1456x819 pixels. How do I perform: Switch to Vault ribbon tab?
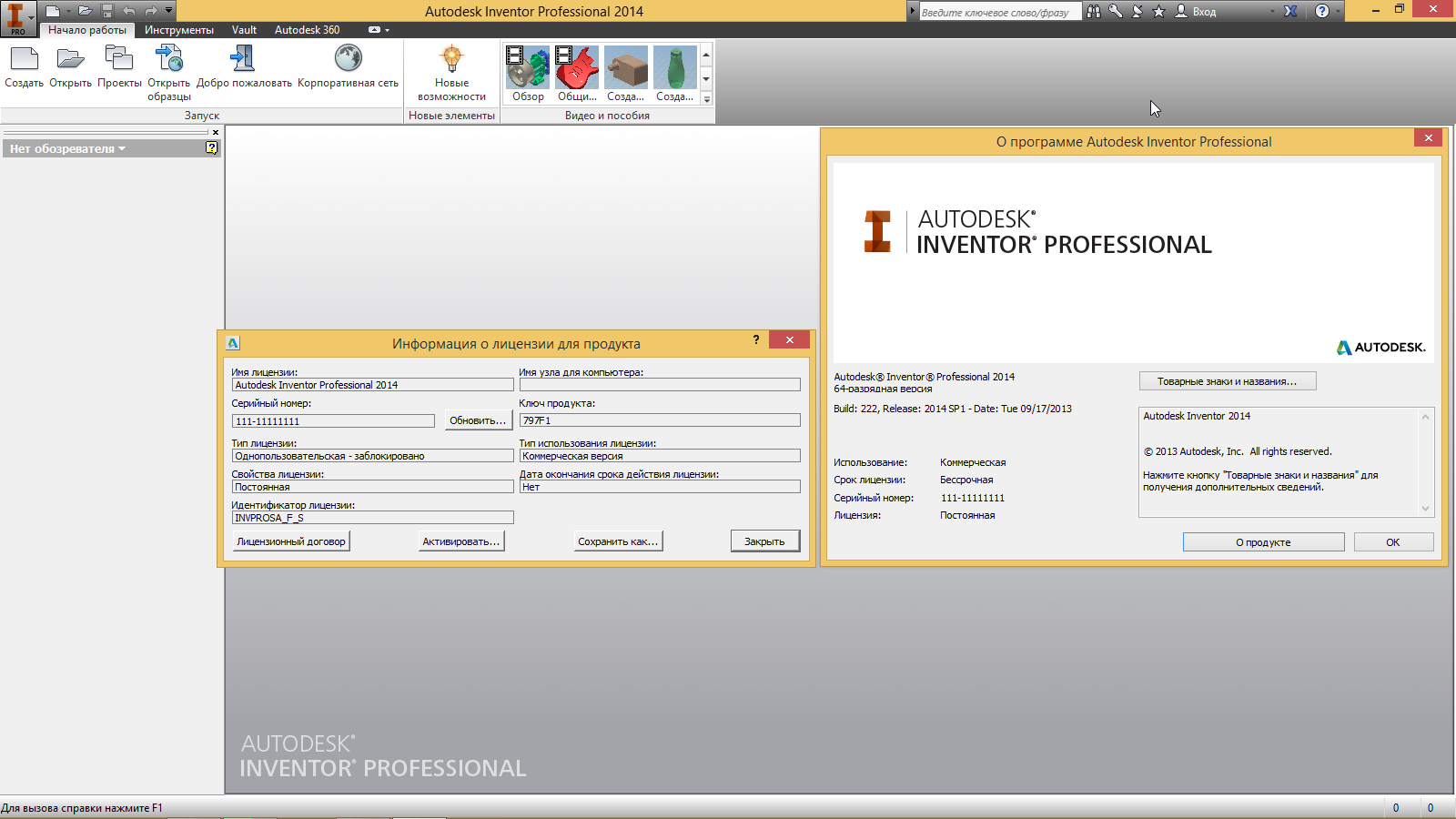point(244,30)
